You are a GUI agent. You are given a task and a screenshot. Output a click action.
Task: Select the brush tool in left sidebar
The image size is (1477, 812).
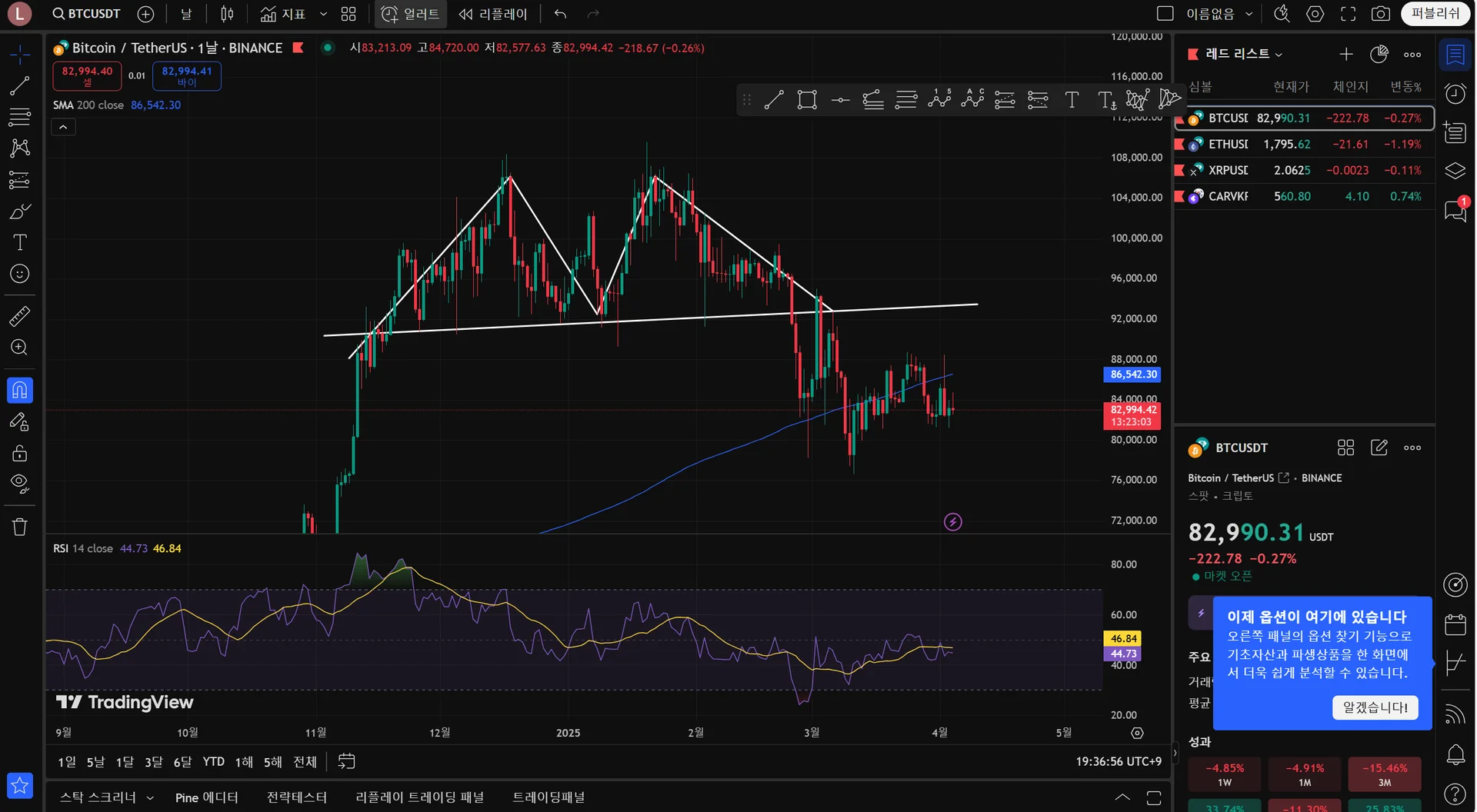click(20, 211)
